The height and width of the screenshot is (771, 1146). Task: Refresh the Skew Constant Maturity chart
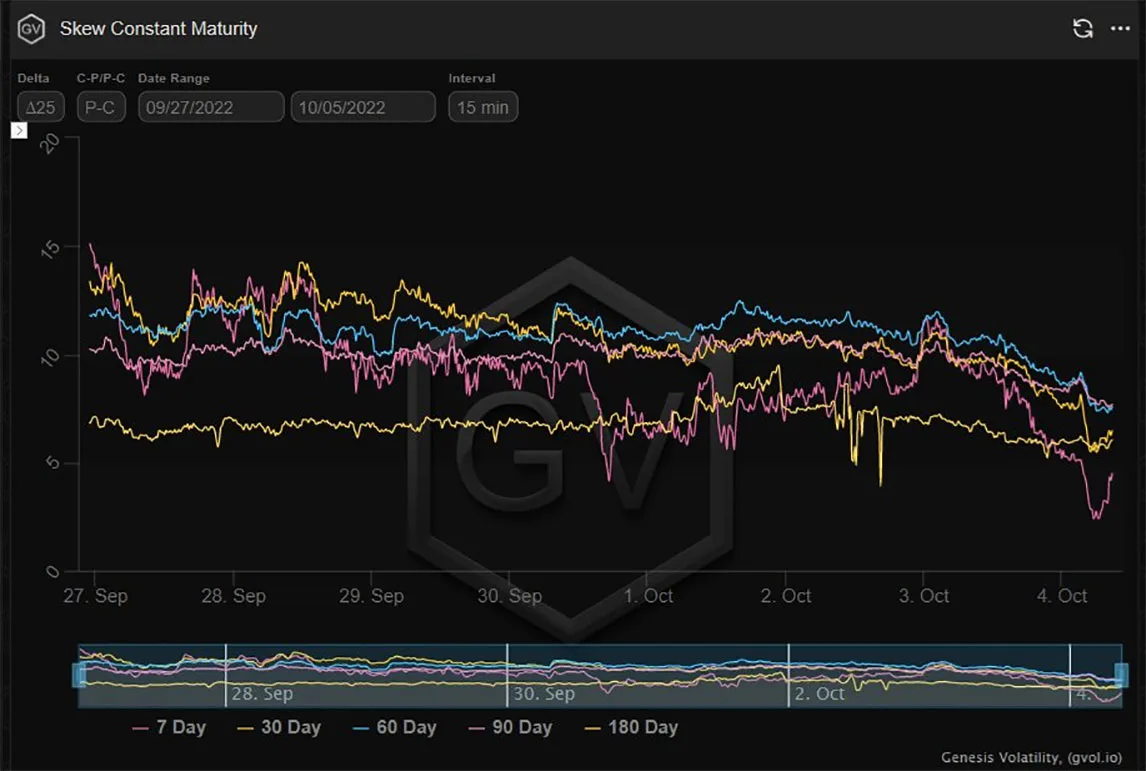1082,29
